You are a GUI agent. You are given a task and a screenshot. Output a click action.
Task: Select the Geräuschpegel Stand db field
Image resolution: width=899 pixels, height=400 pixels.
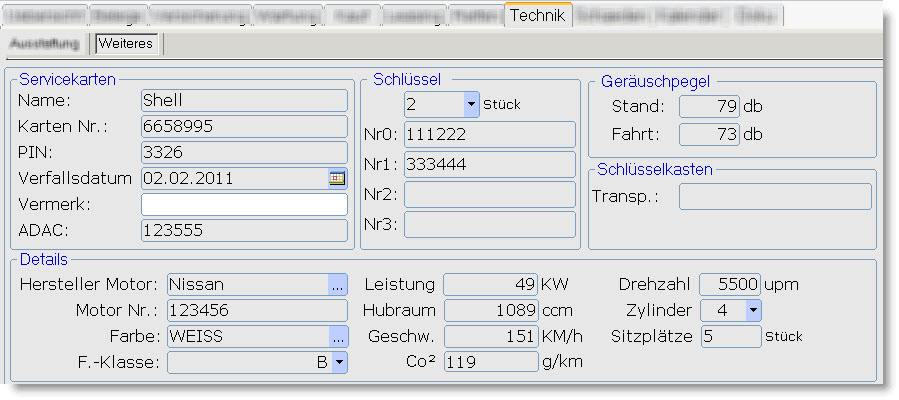[x=709, y=107]
